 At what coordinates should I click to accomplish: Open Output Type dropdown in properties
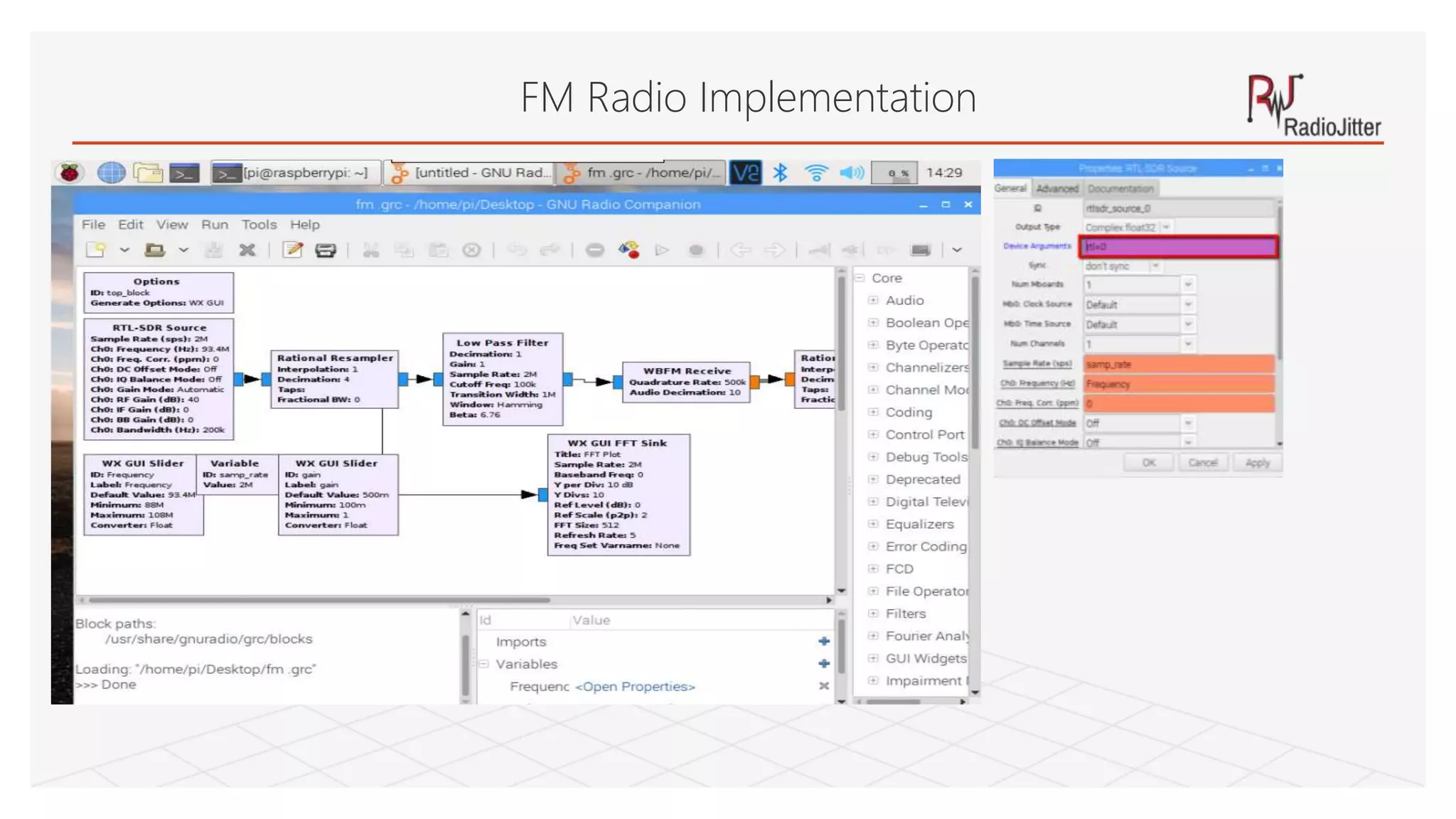[1167, 227]
